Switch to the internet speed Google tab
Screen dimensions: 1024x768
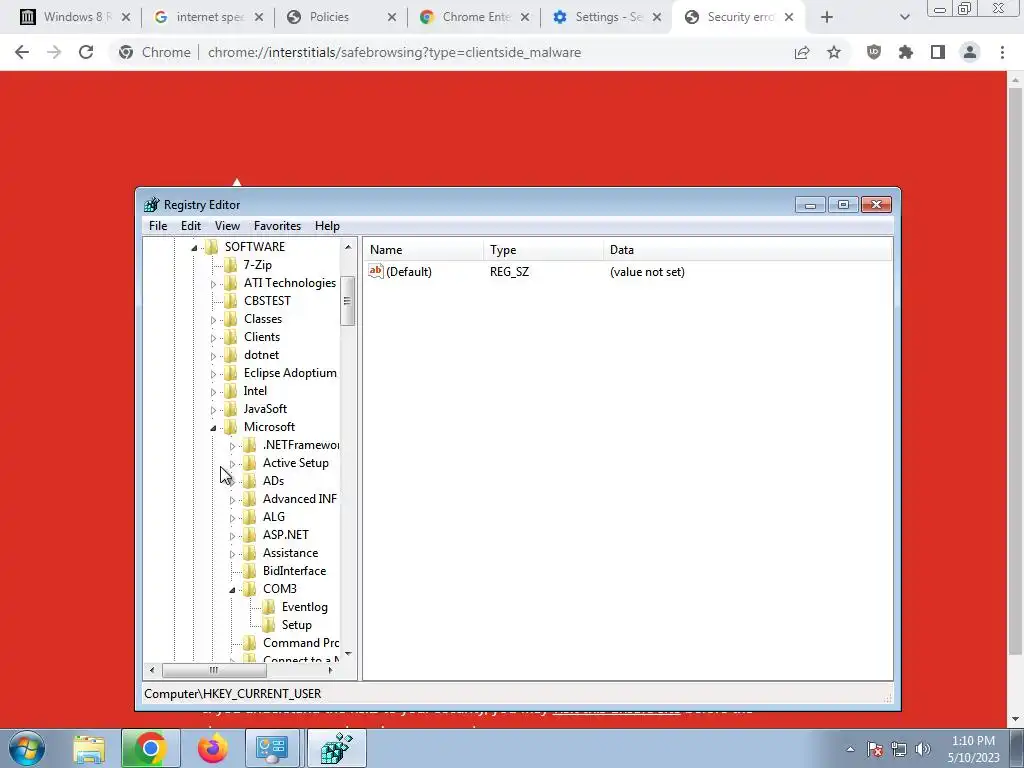[208, 17]
